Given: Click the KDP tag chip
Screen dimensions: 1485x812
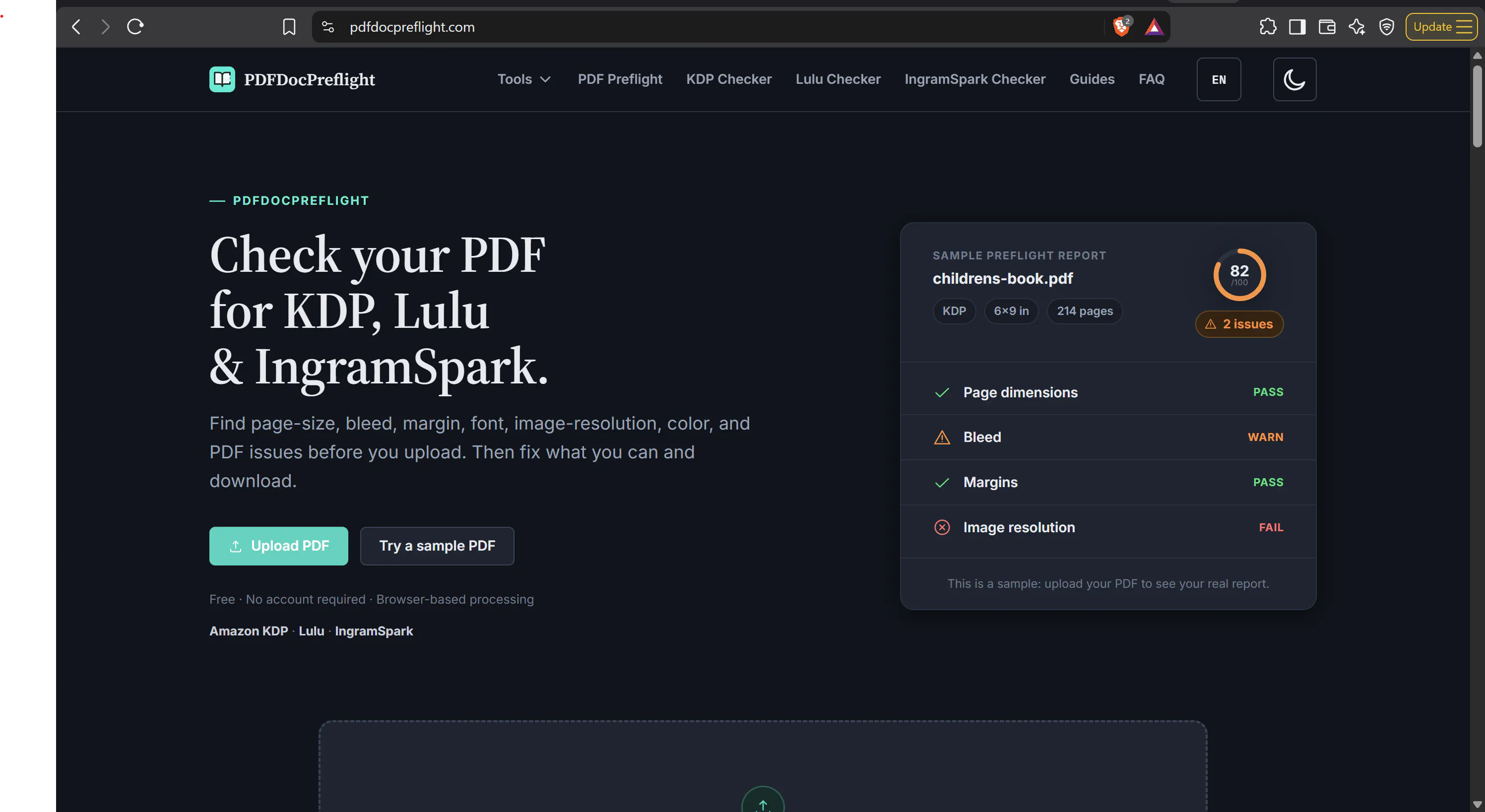Looking at the screenshot, I should pyautogui.click(x=954, y=311).
